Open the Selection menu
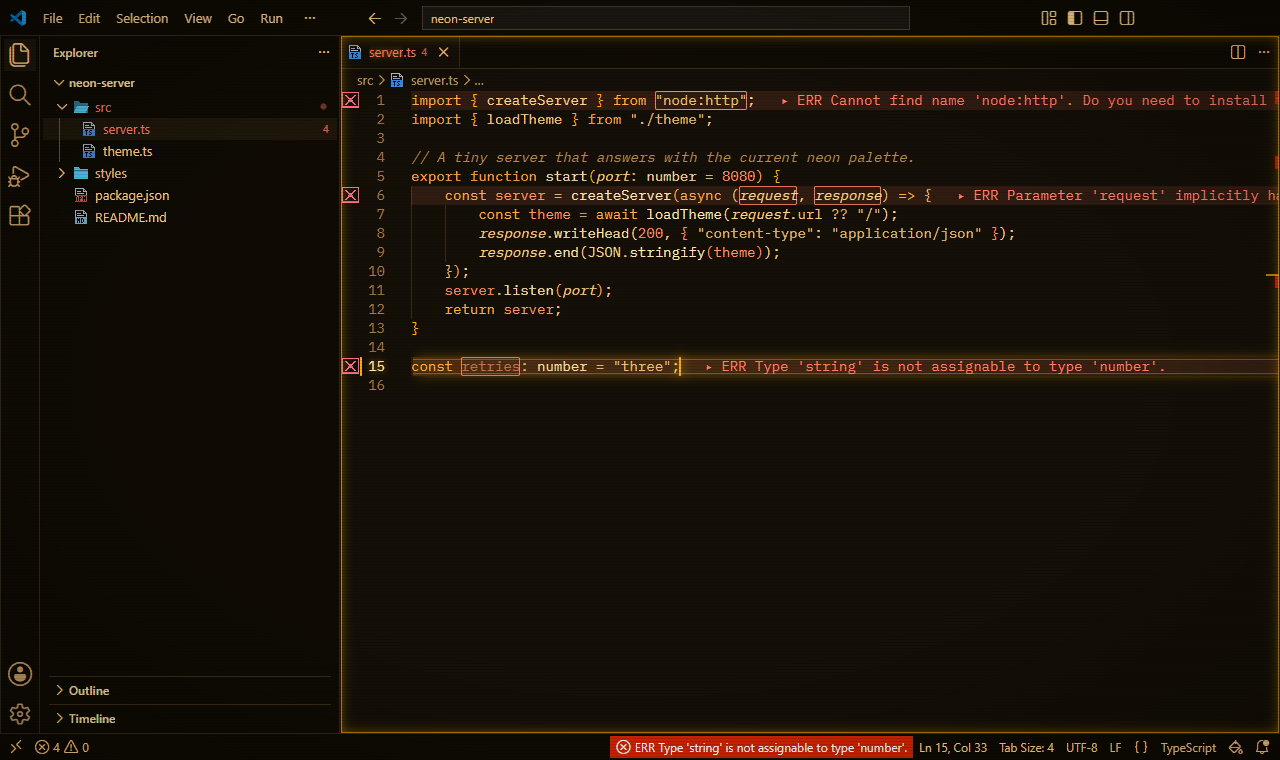Image resolution: width=1280 pixels, height=760 pixels. 142,18
